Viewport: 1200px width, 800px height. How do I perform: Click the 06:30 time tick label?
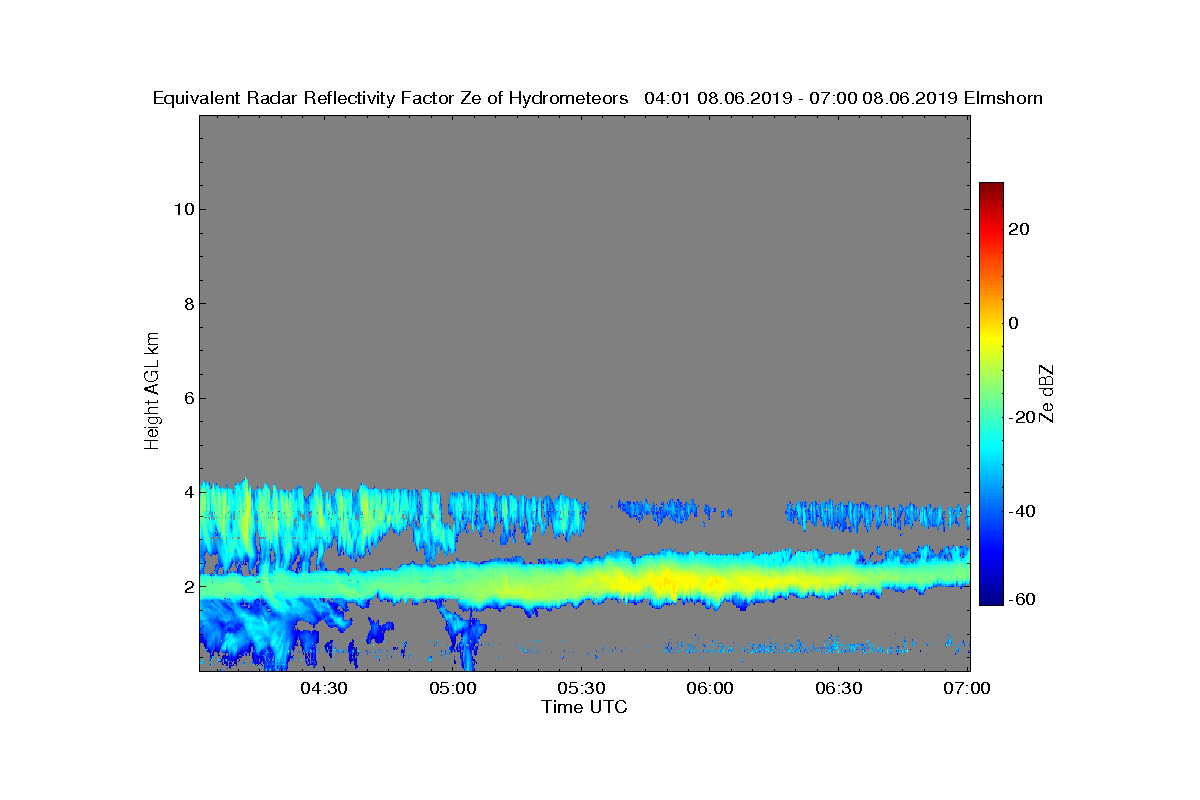(840, 688)
